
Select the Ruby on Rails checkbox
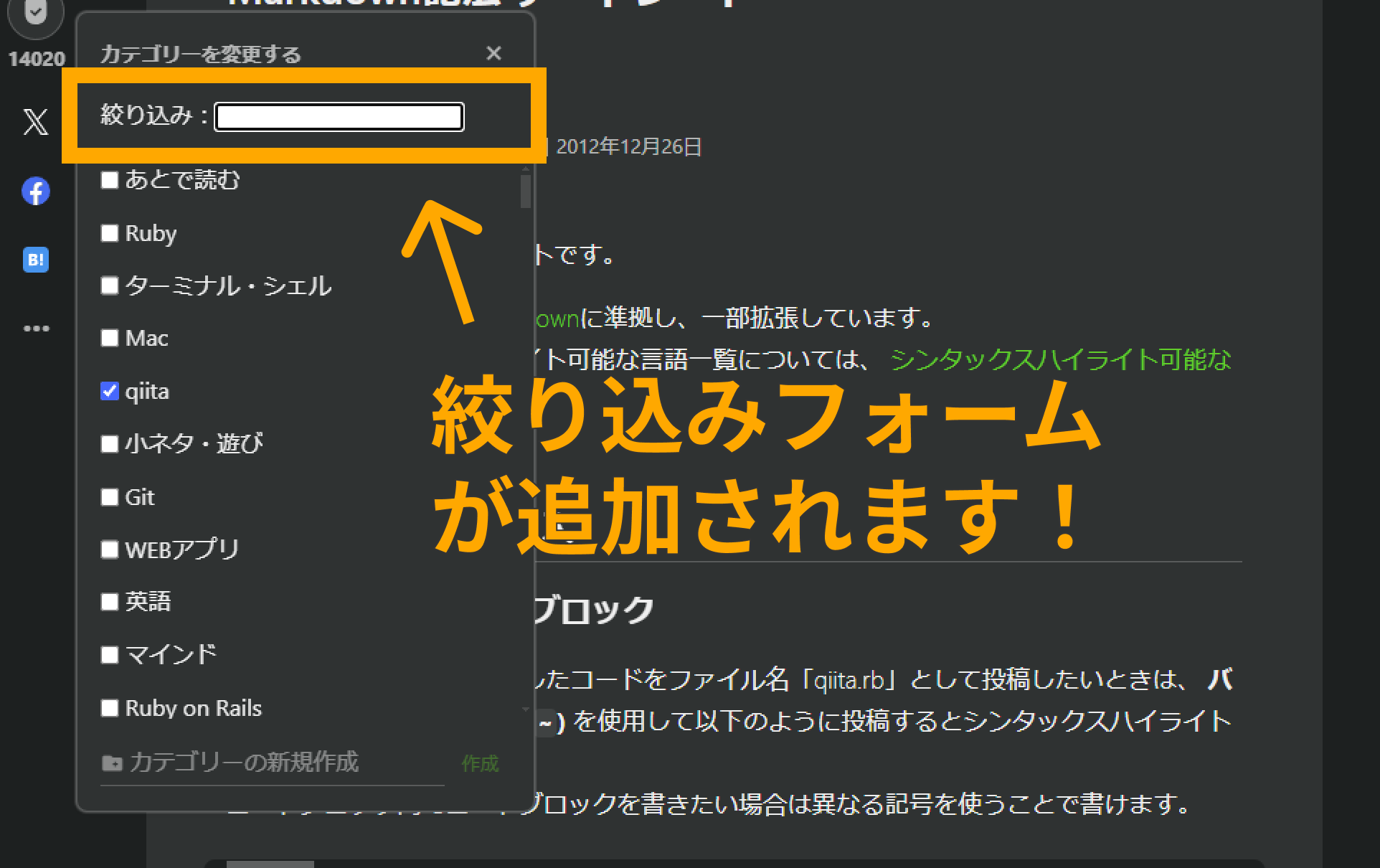point(110,708)
